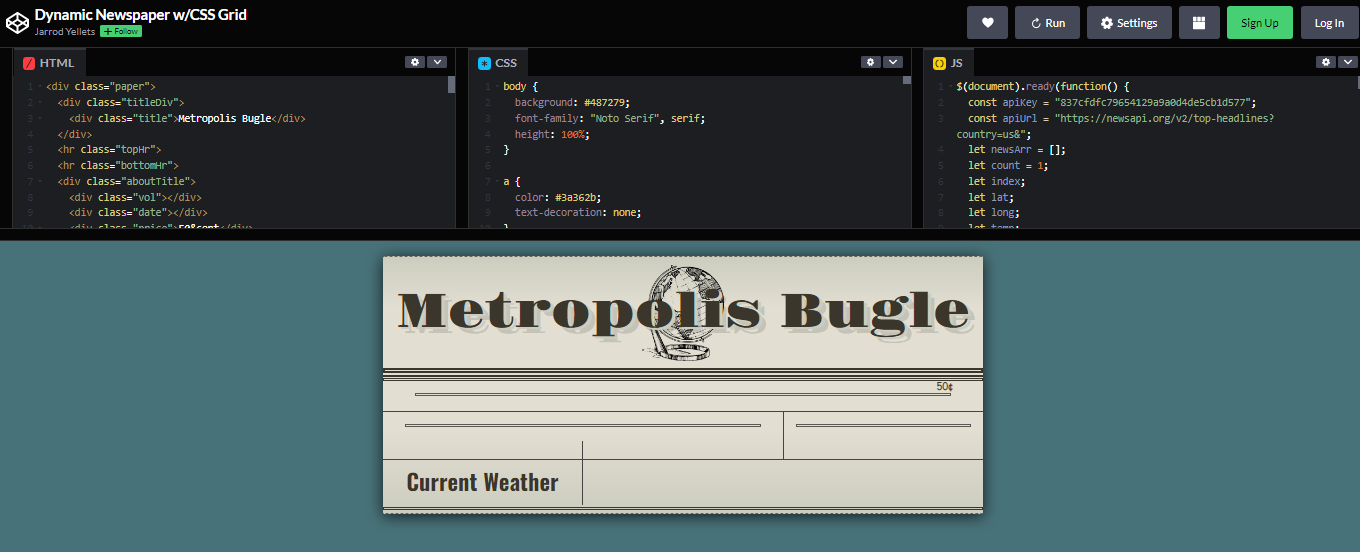Screen dimensions: 1360x552
Task: Click the pen title Dynamic Newspaper w/CSS Grid
Action: coord(141,15)
